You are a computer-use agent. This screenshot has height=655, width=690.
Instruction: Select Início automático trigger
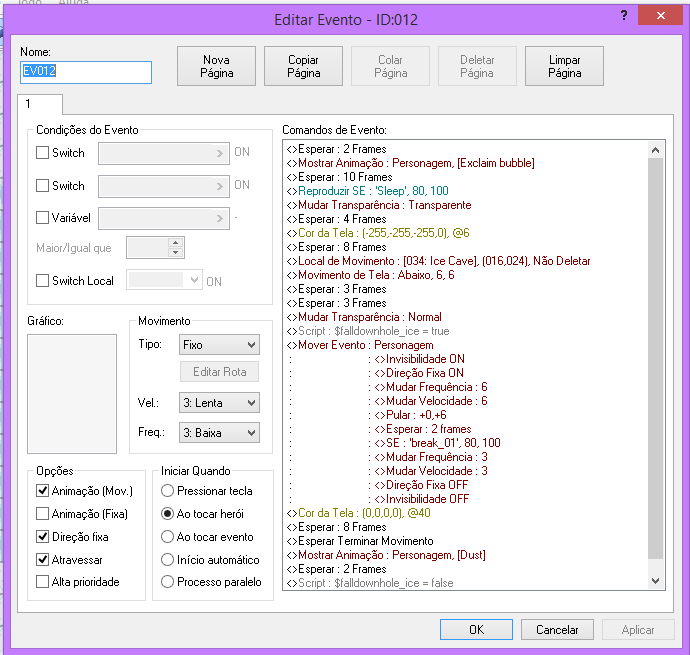point(167,560)
